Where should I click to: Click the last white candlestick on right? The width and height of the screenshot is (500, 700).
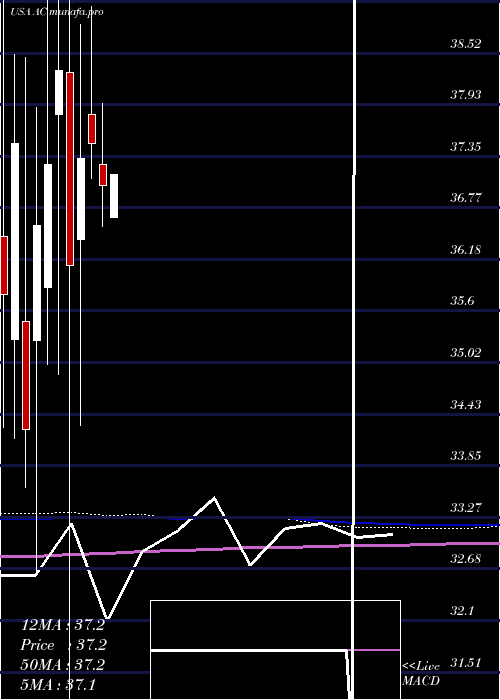coord(114,196)
